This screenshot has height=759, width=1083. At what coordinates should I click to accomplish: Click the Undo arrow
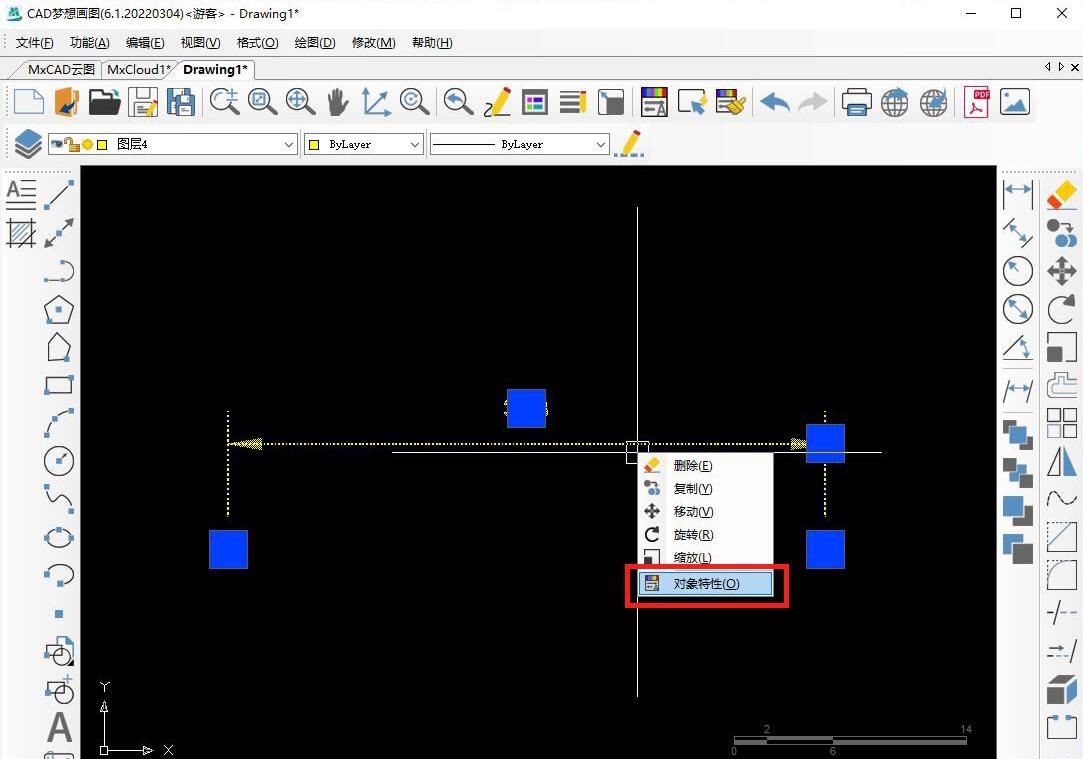774,102
